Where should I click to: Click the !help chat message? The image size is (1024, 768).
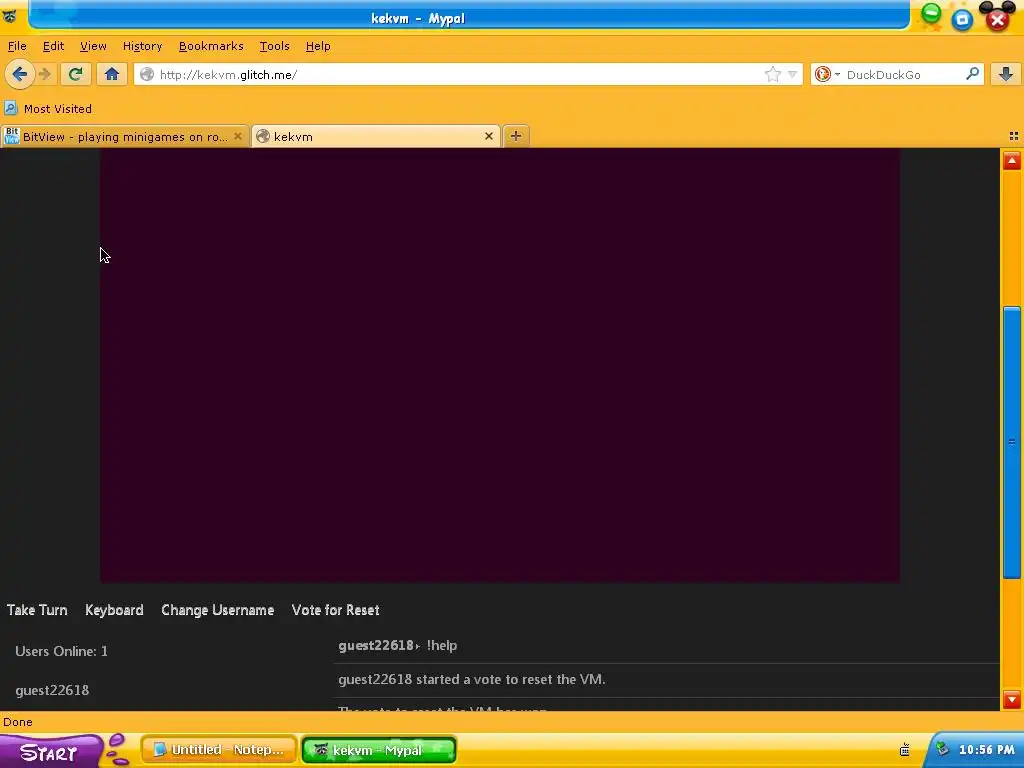pyautogui.click(x=442, y=645)
